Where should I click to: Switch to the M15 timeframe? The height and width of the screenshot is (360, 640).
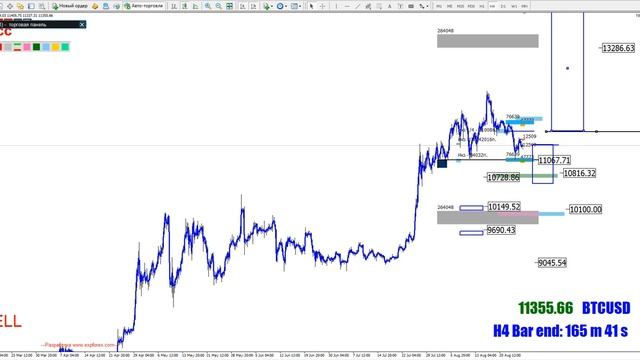[460, 6]
